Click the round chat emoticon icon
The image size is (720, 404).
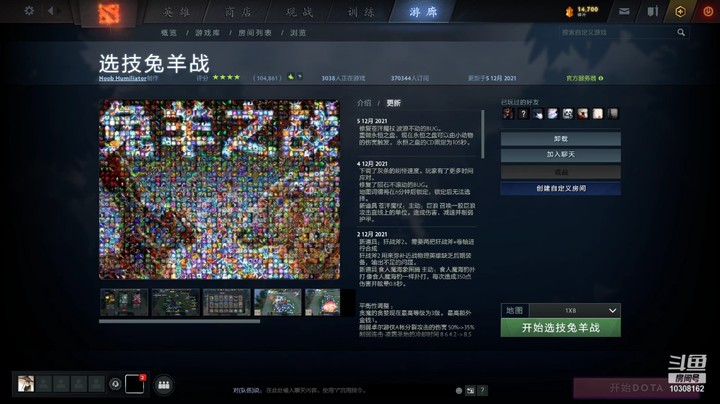point(459,391)
